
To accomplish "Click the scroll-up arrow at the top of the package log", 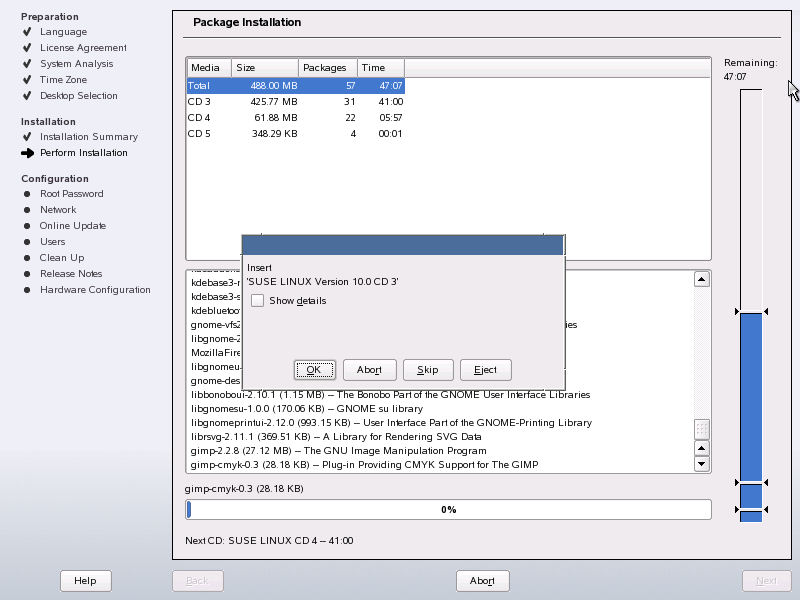I will pyautogui.click(x=702, y=279).
